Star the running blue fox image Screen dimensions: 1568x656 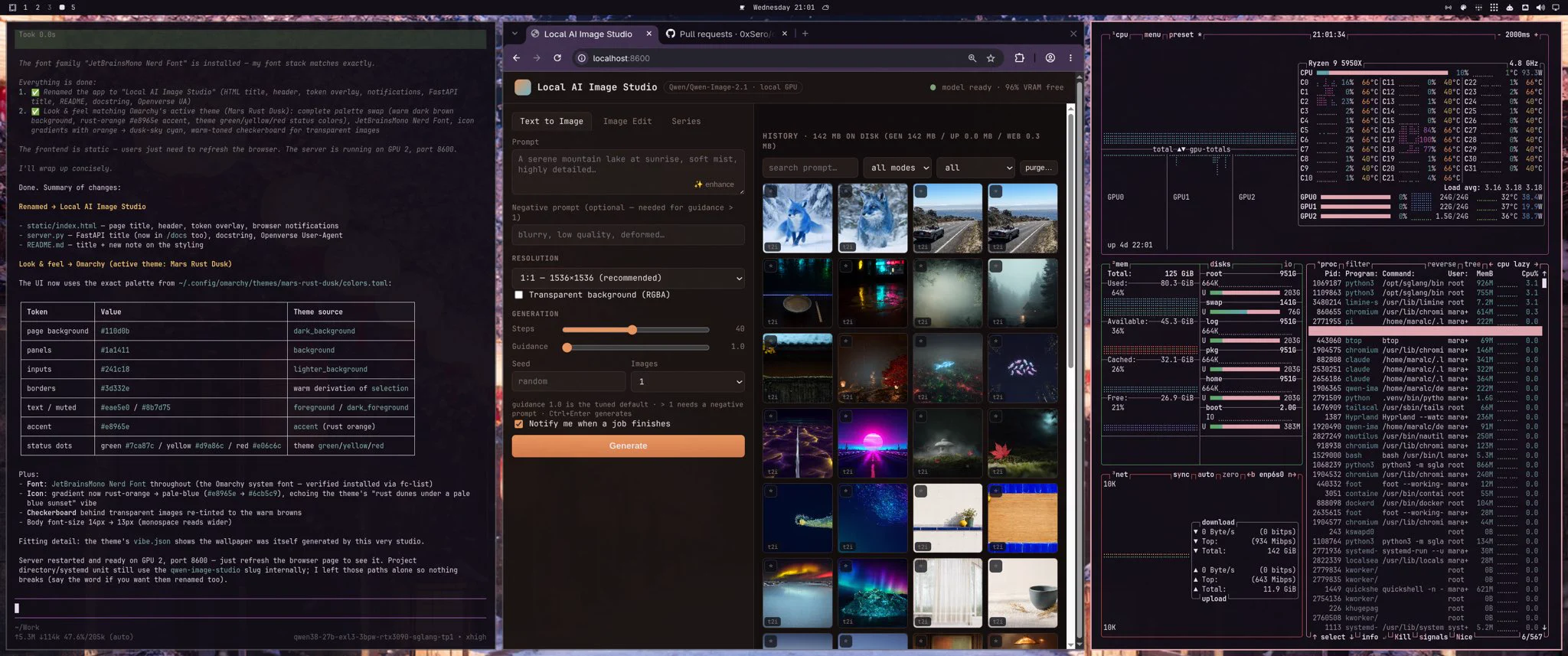[x=771, y=191]
